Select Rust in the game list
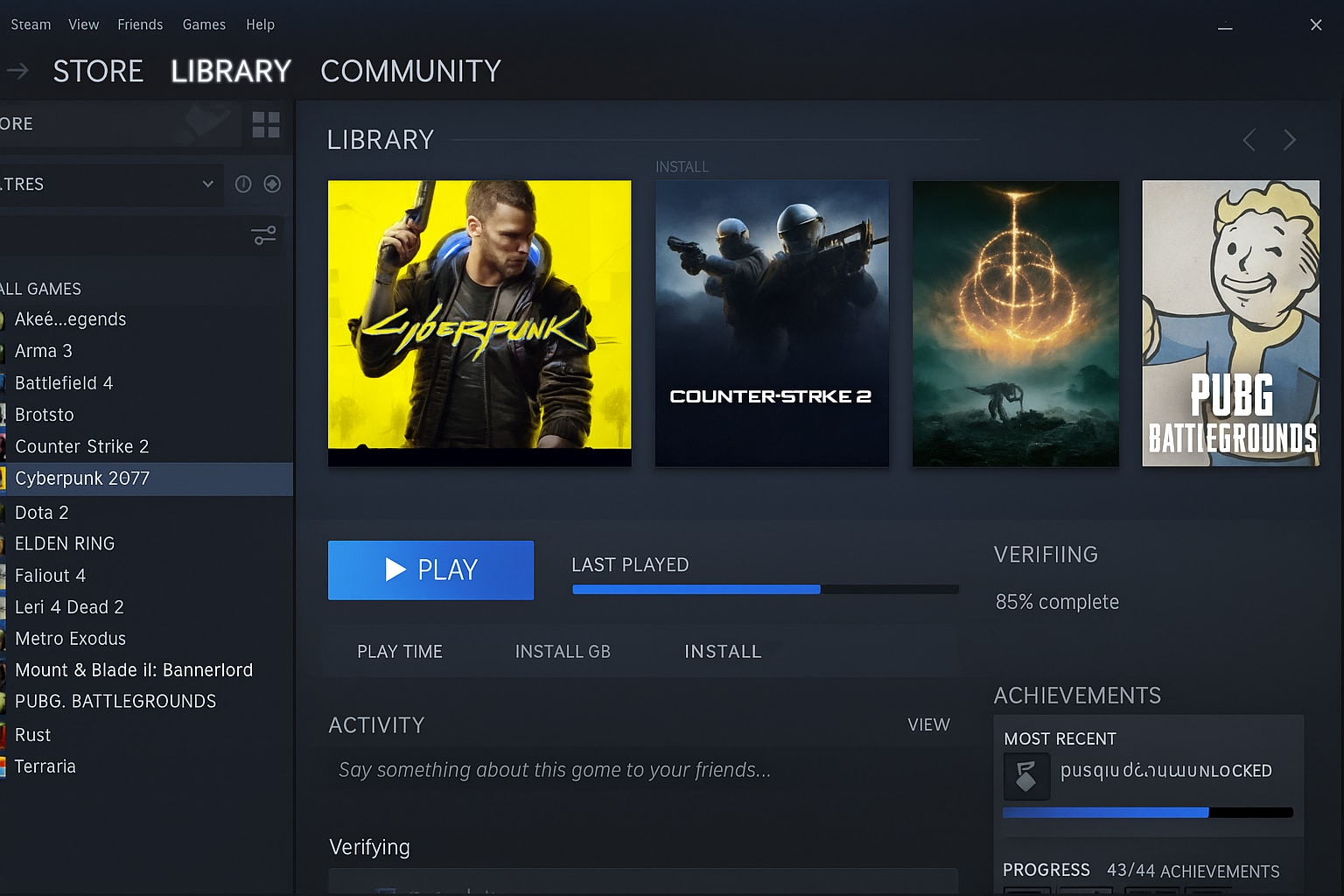This screenshot has width=1344, height=896. click(x=33, y=735)
